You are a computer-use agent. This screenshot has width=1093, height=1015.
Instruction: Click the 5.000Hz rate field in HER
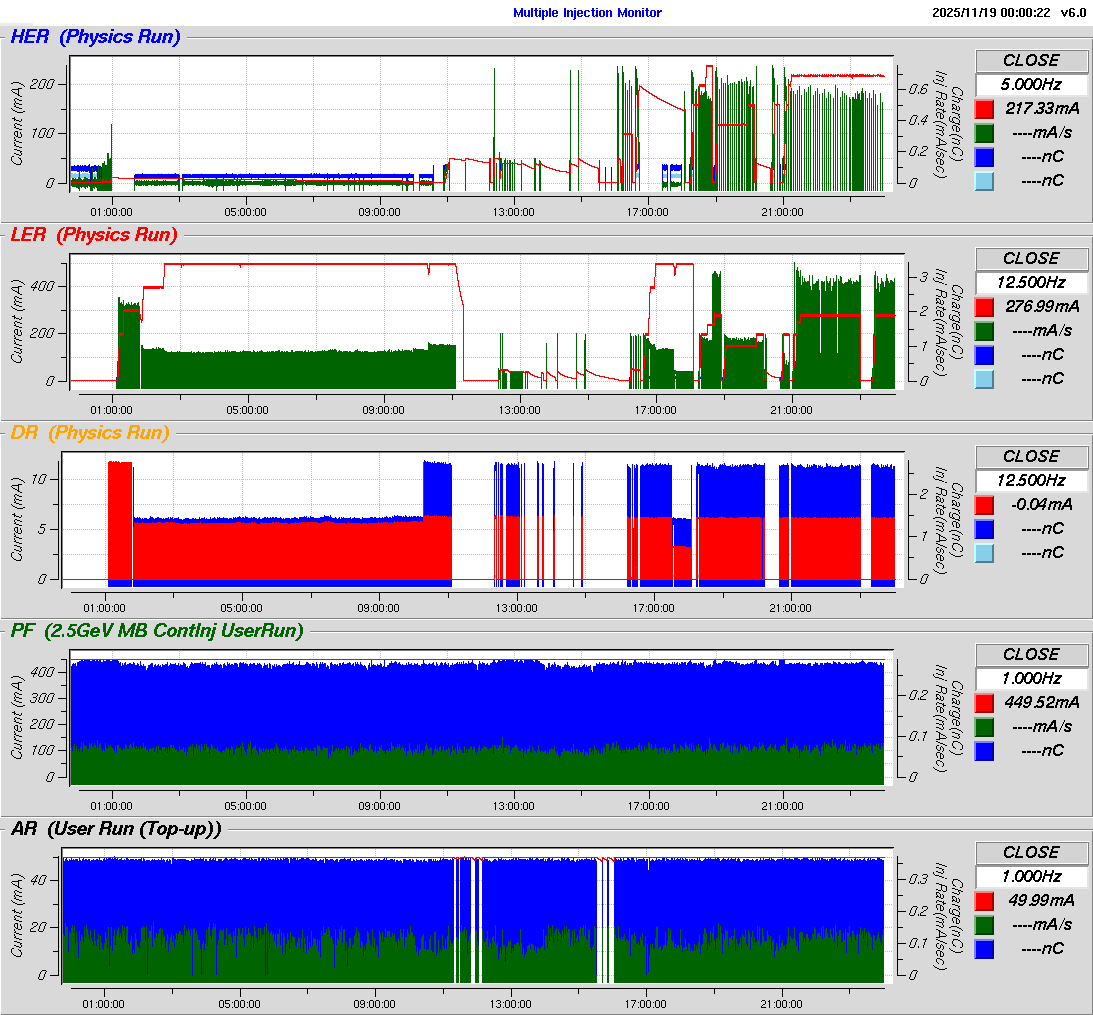tap(1031, 84)
